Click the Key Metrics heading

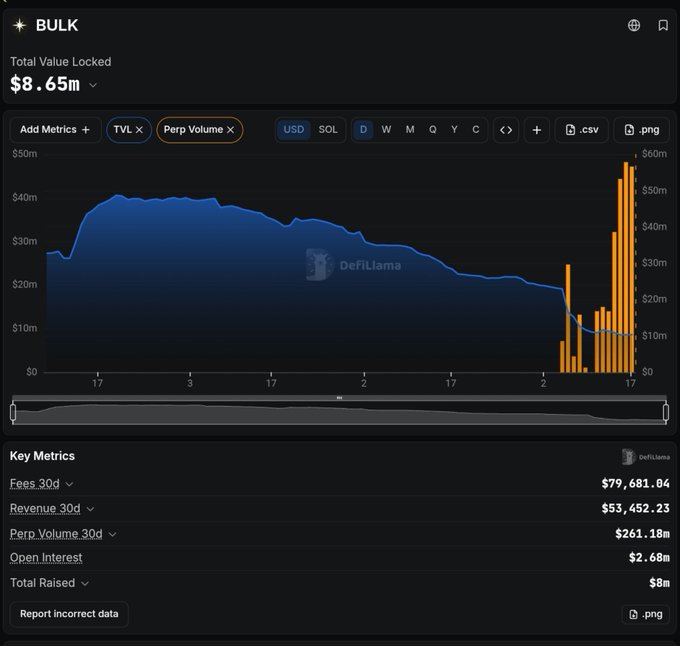click(x=42, y=456)
